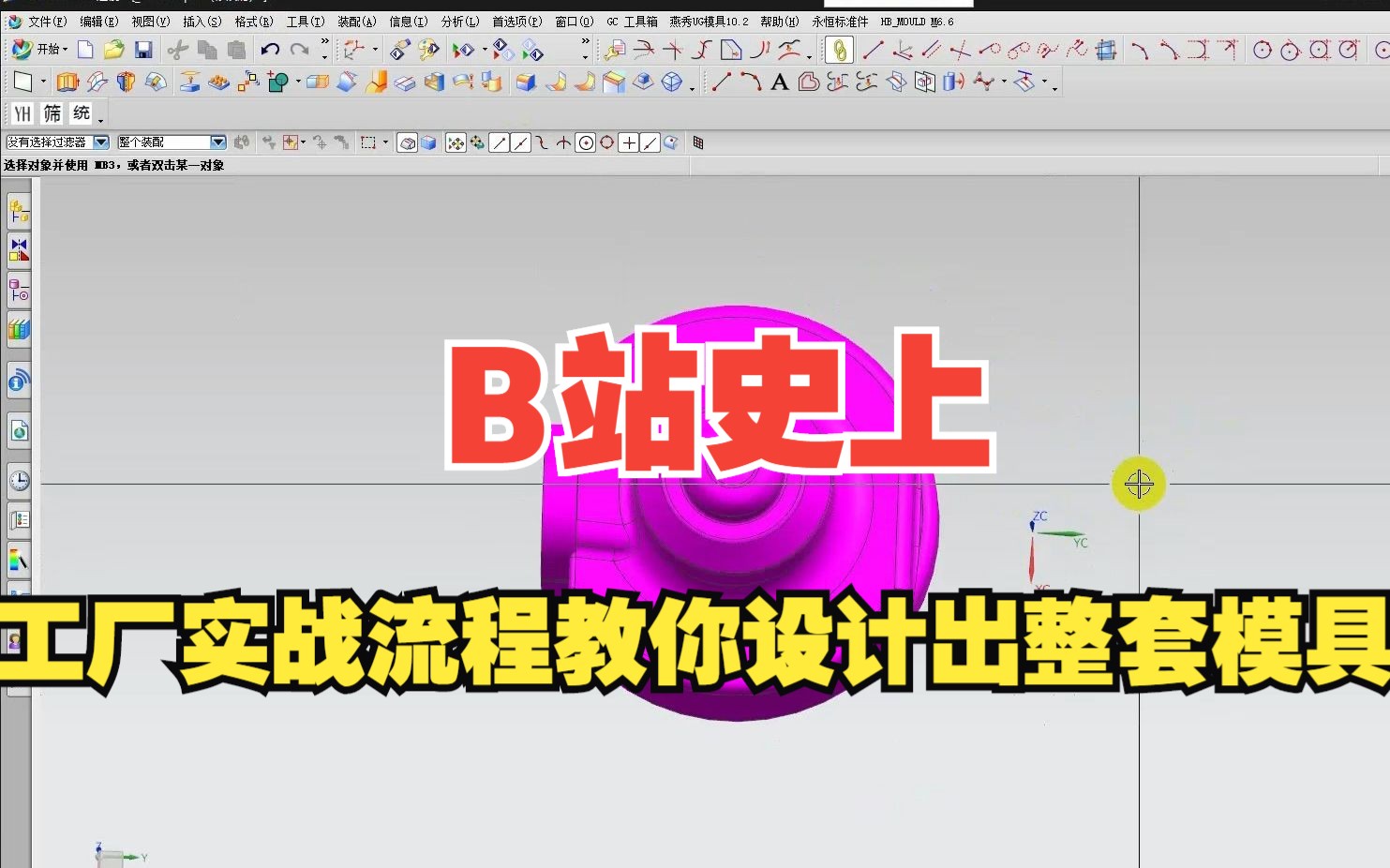Open the 燕秀UG模具10.2 menu
Image resolution: width=1390 pixels, height=868 pixels.
(709, 21)
